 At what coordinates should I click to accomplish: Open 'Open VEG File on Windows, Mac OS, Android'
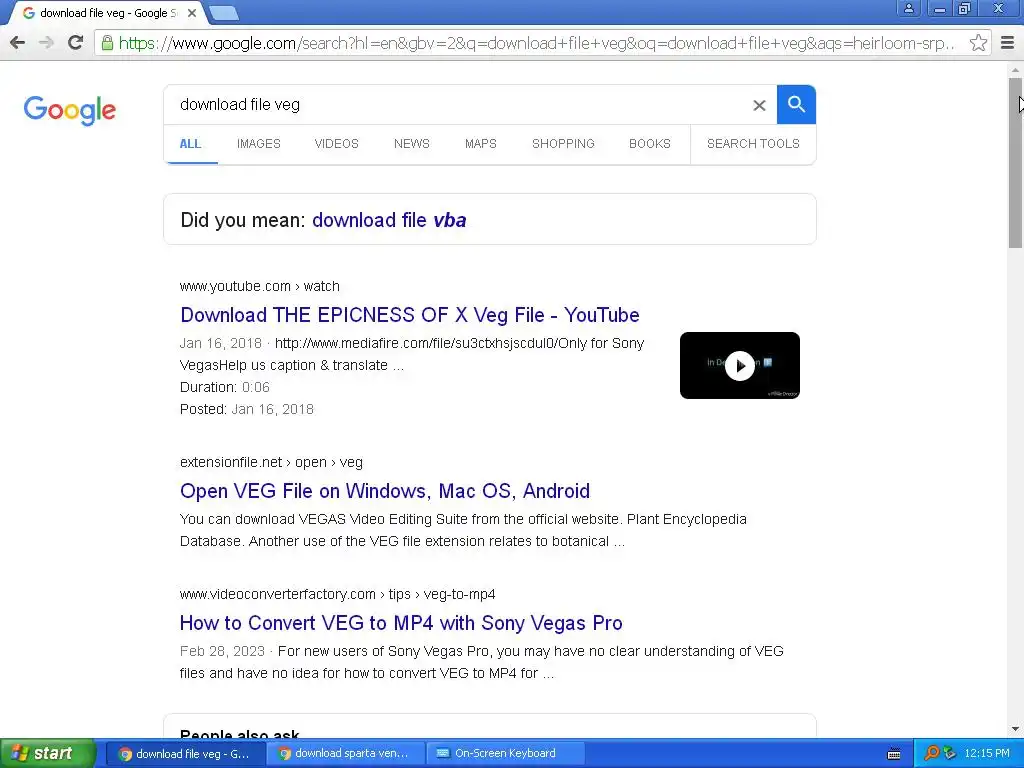(x=385, y=491)
